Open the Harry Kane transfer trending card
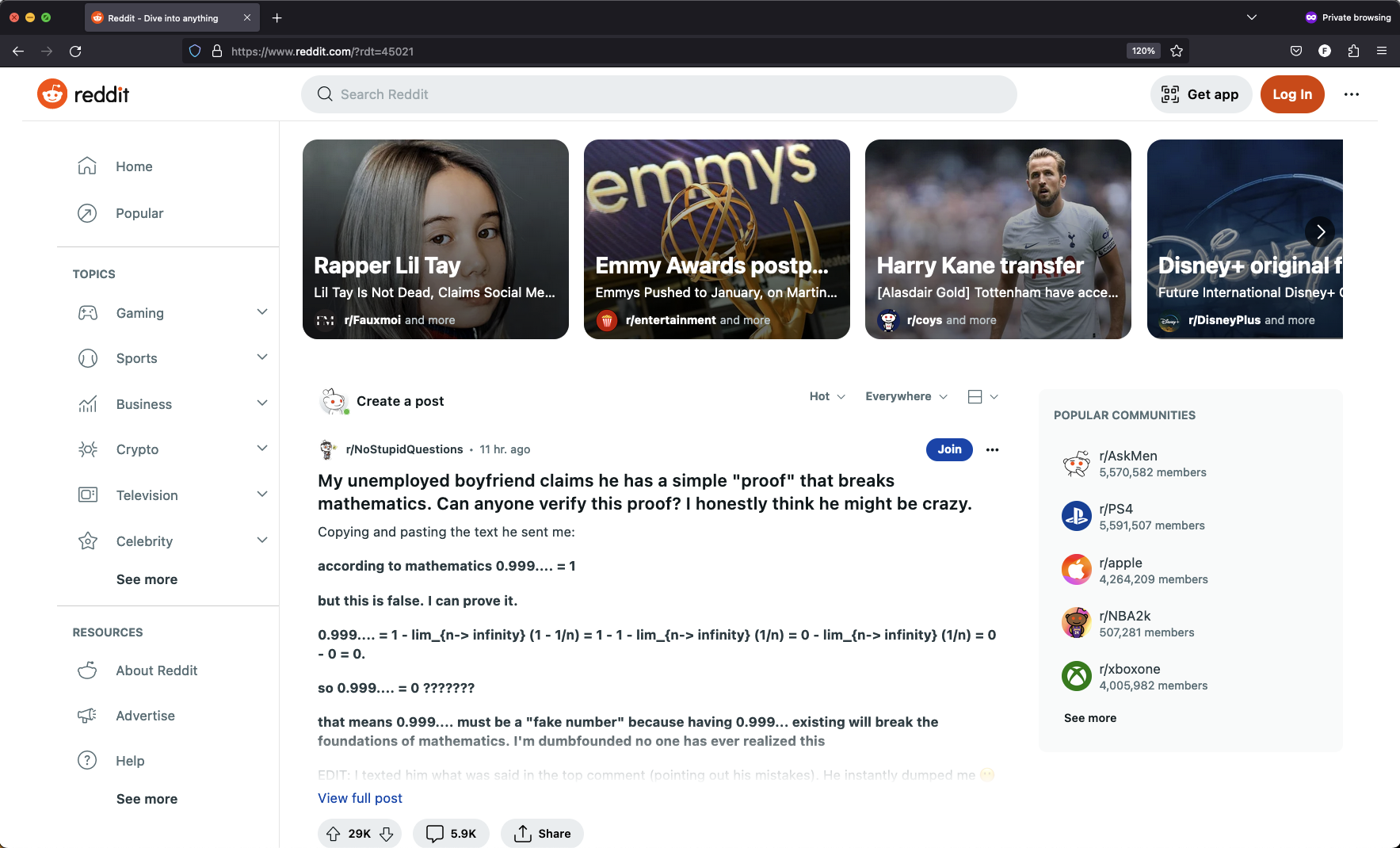This screenshot has width=1400, height=848. (x=998, y=239)
